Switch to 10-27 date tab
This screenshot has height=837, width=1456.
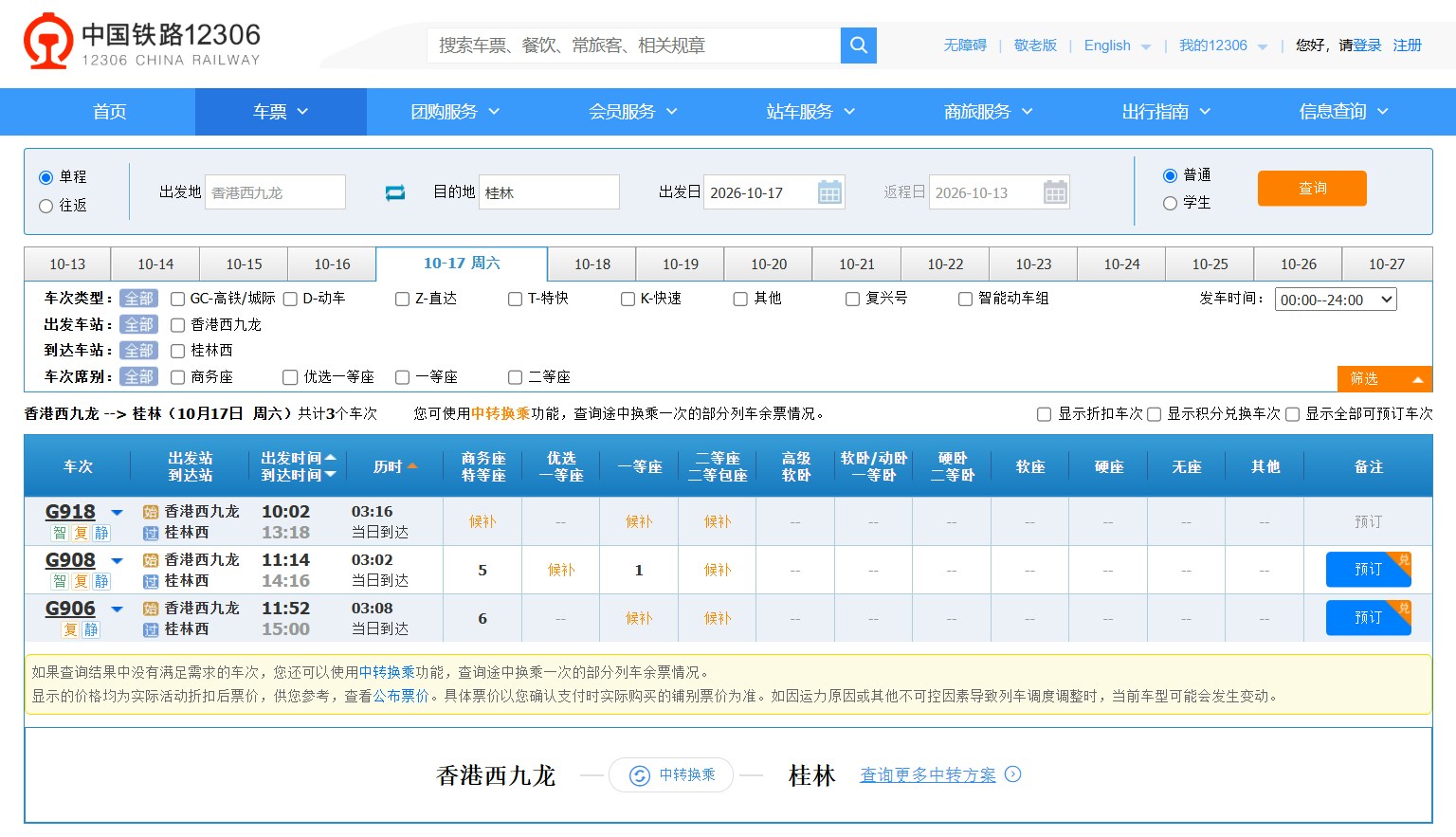point(1387,264)
